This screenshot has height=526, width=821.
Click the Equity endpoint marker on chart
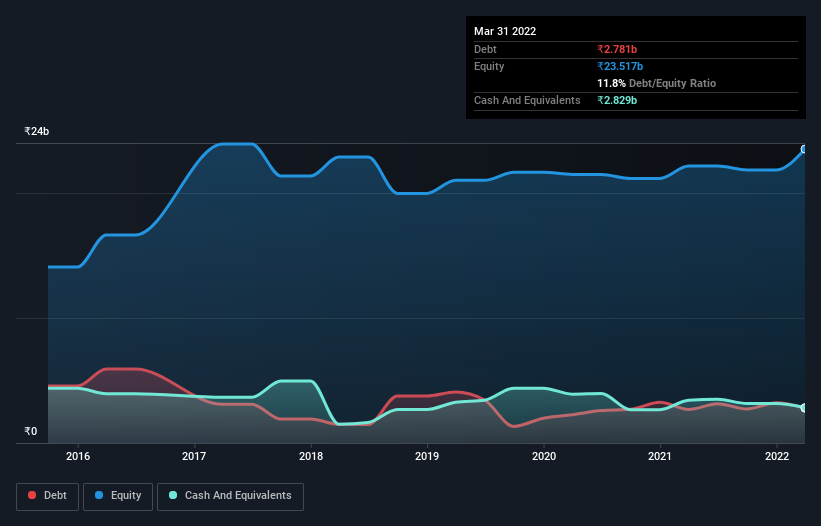click(x=804, y=149)
